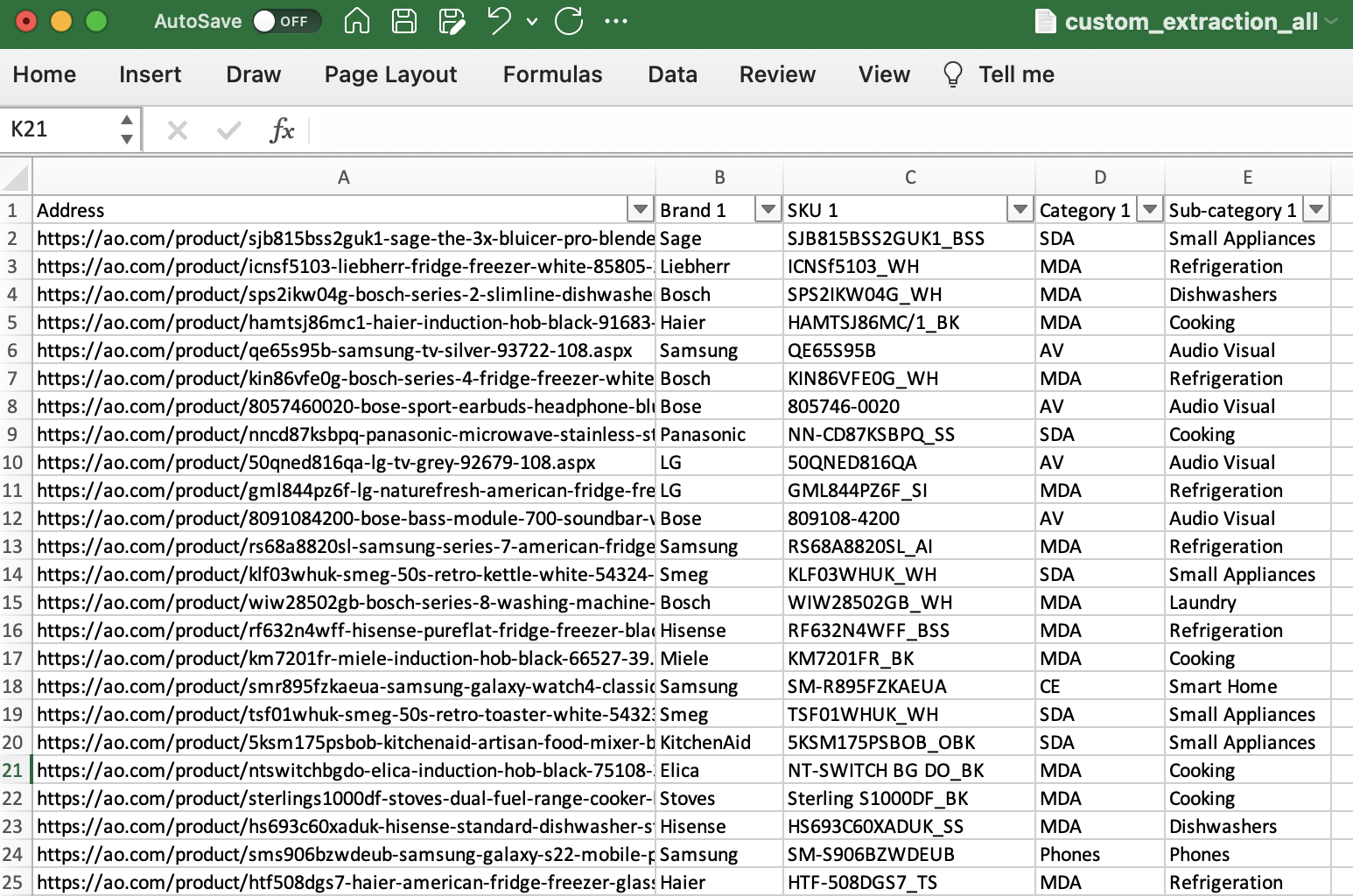The height and width of the screenshot is (896, 1353).
Task: Open the Home quick access icon
Action: coord(356,21)
